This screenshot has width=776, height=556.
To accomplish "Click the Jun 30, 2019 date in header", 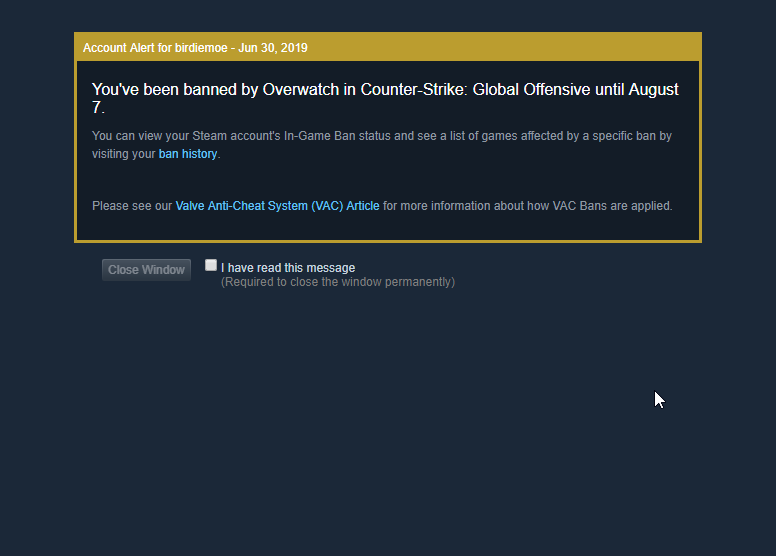I will point(273,47).
